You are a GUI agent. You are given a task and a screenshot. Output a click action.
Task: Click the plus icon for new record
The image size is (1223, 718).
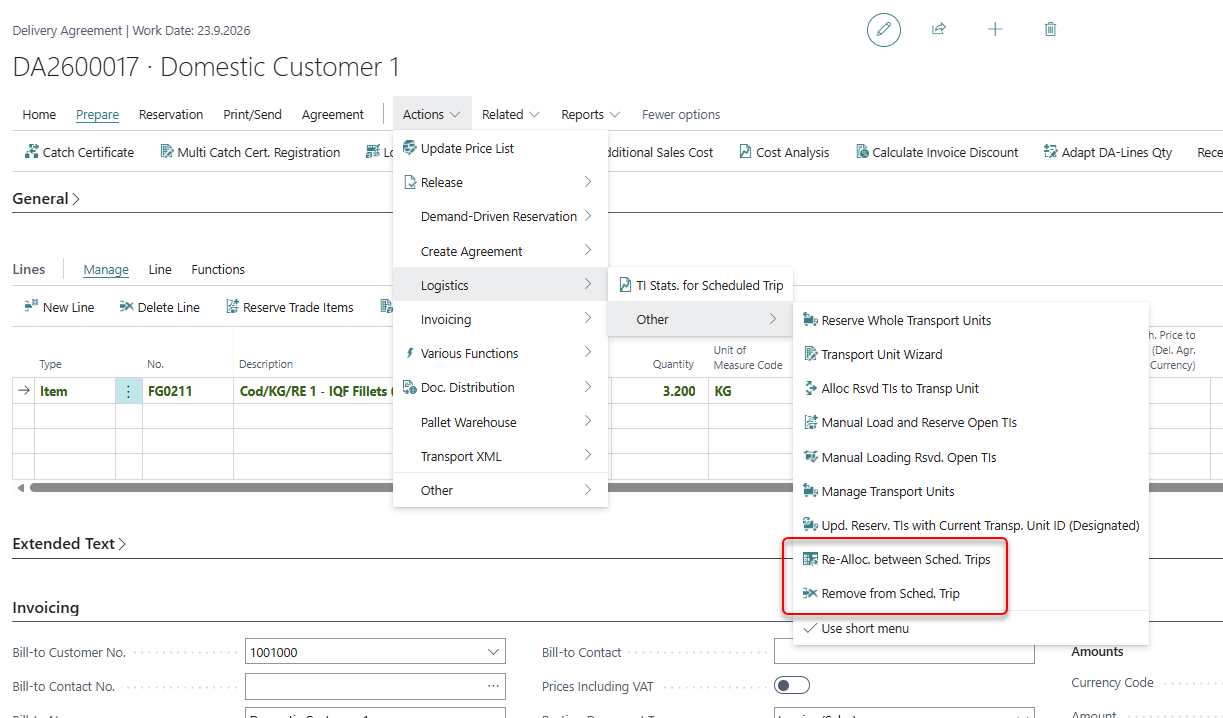click(995, 30)
